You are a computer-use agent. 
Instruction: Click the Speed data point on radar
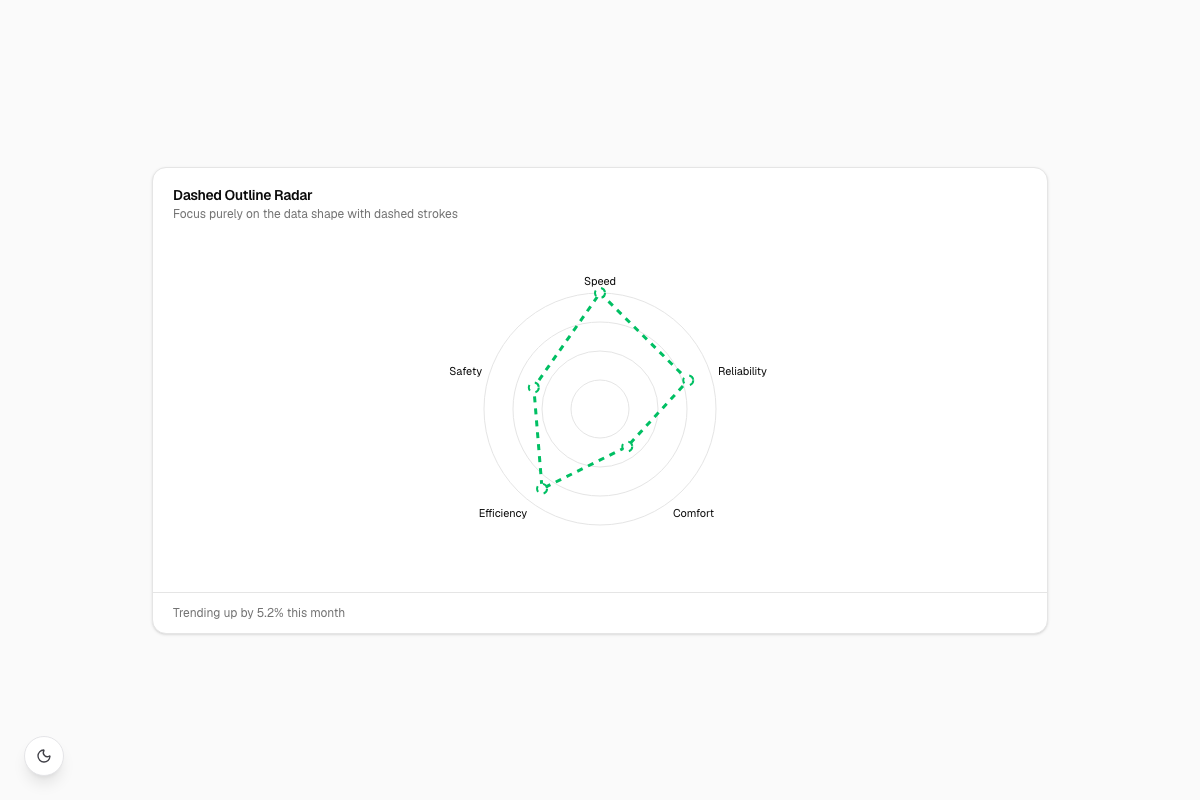(x=600, y=293)
